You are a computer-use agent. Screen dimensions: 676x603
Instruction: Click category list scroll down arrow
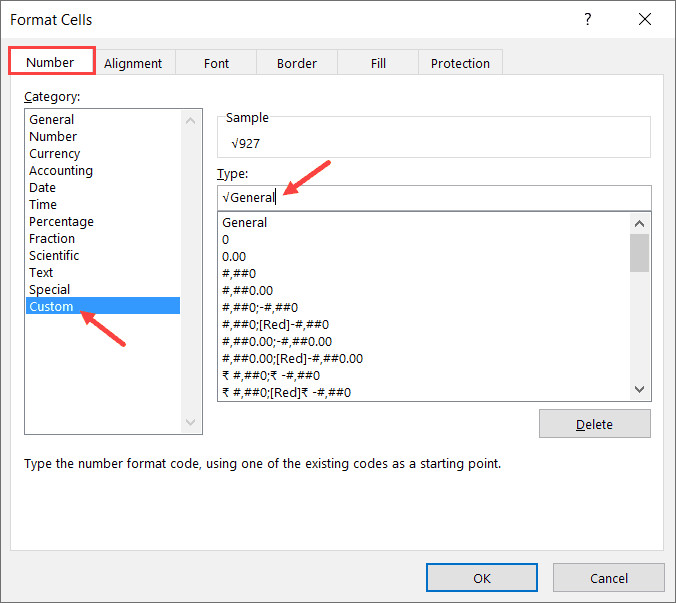pyautogui.click(x=192, y=424)
